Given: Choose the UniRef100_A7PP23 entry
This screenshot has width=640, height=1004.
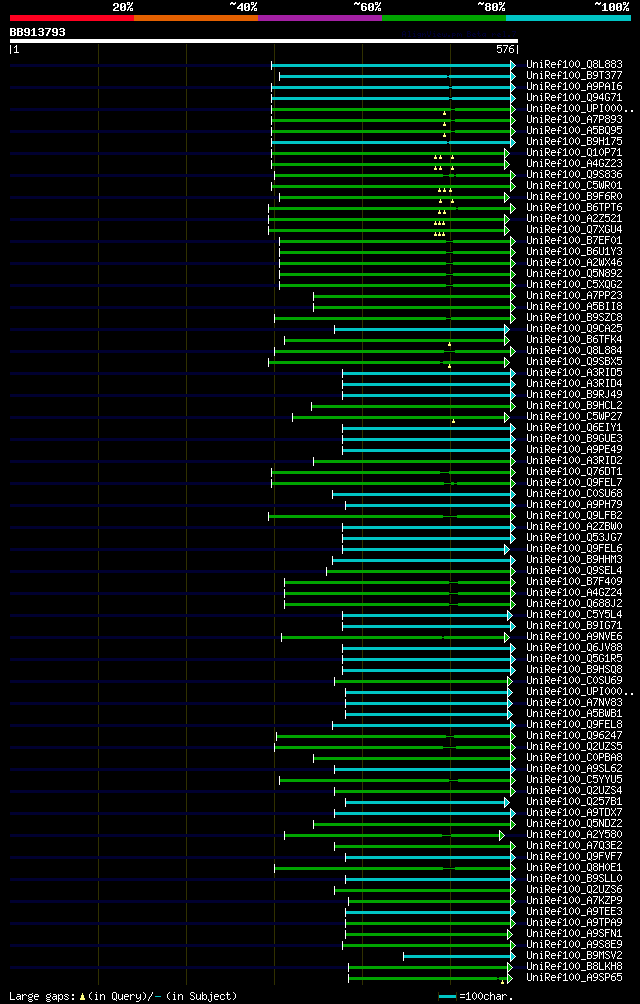Looking at the screenshot, I should point(574,295).
